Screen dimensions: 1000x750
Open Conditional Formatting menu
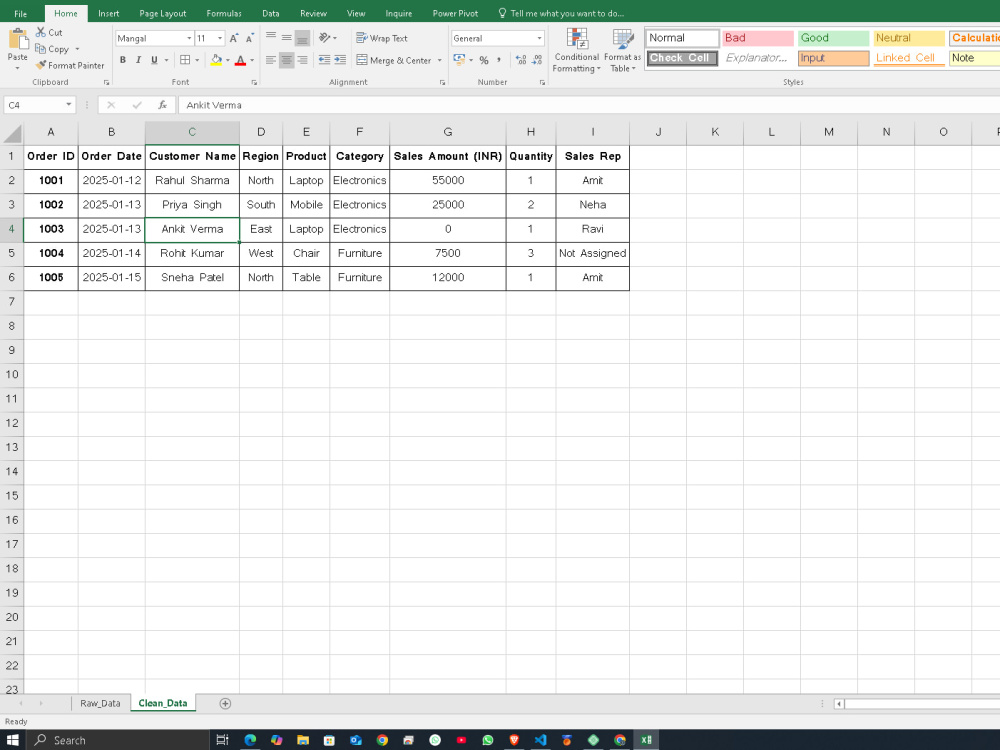[577, 50]
